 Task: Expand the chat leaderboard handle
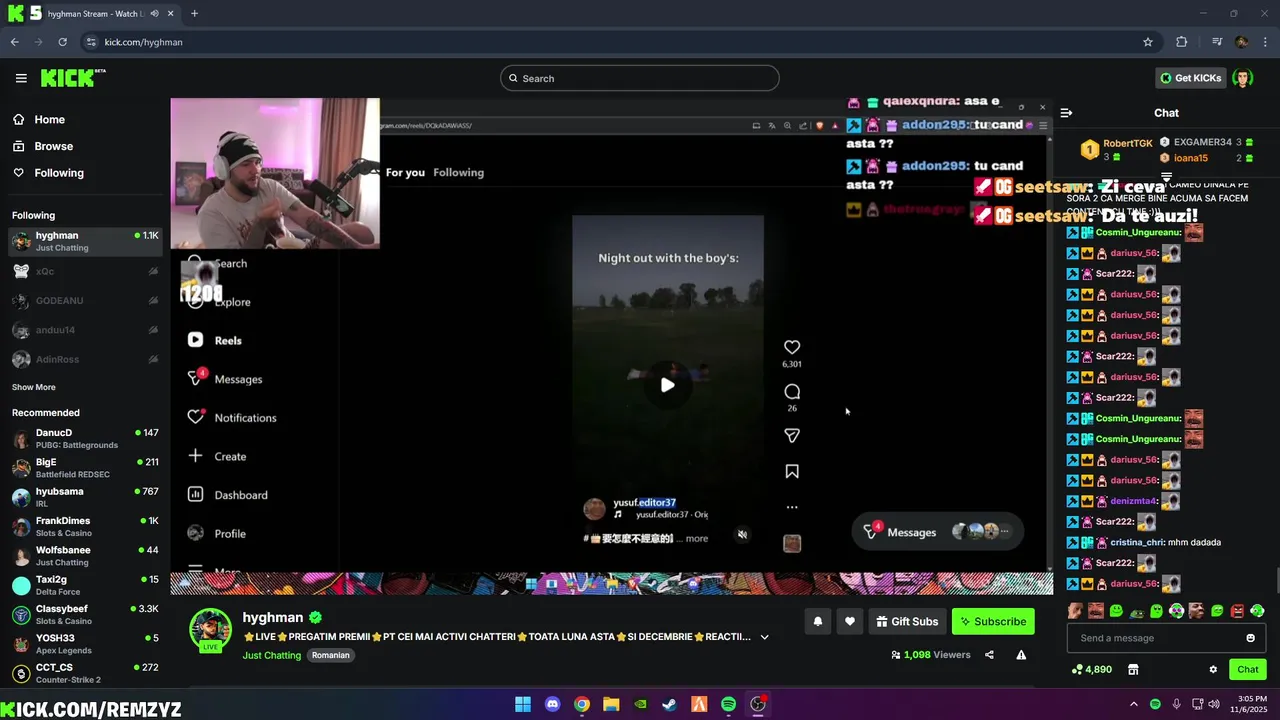(1166, 177)
